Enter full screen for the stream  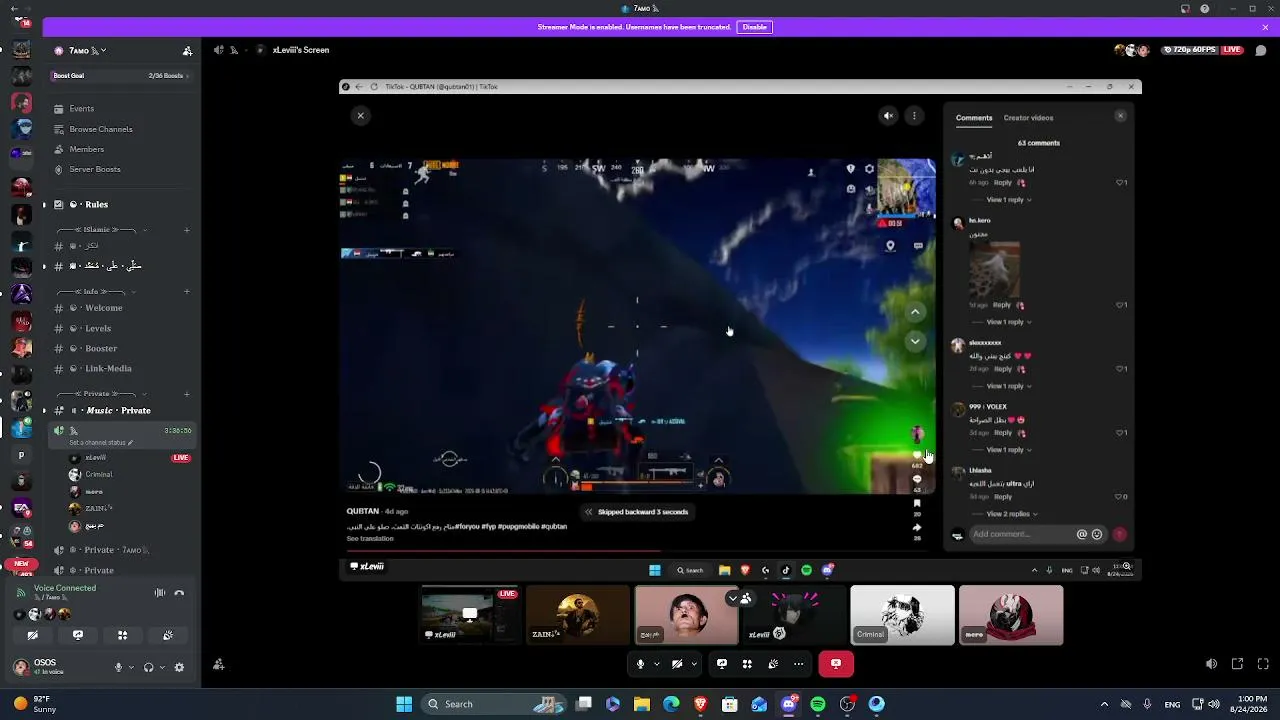(1263, 664)
